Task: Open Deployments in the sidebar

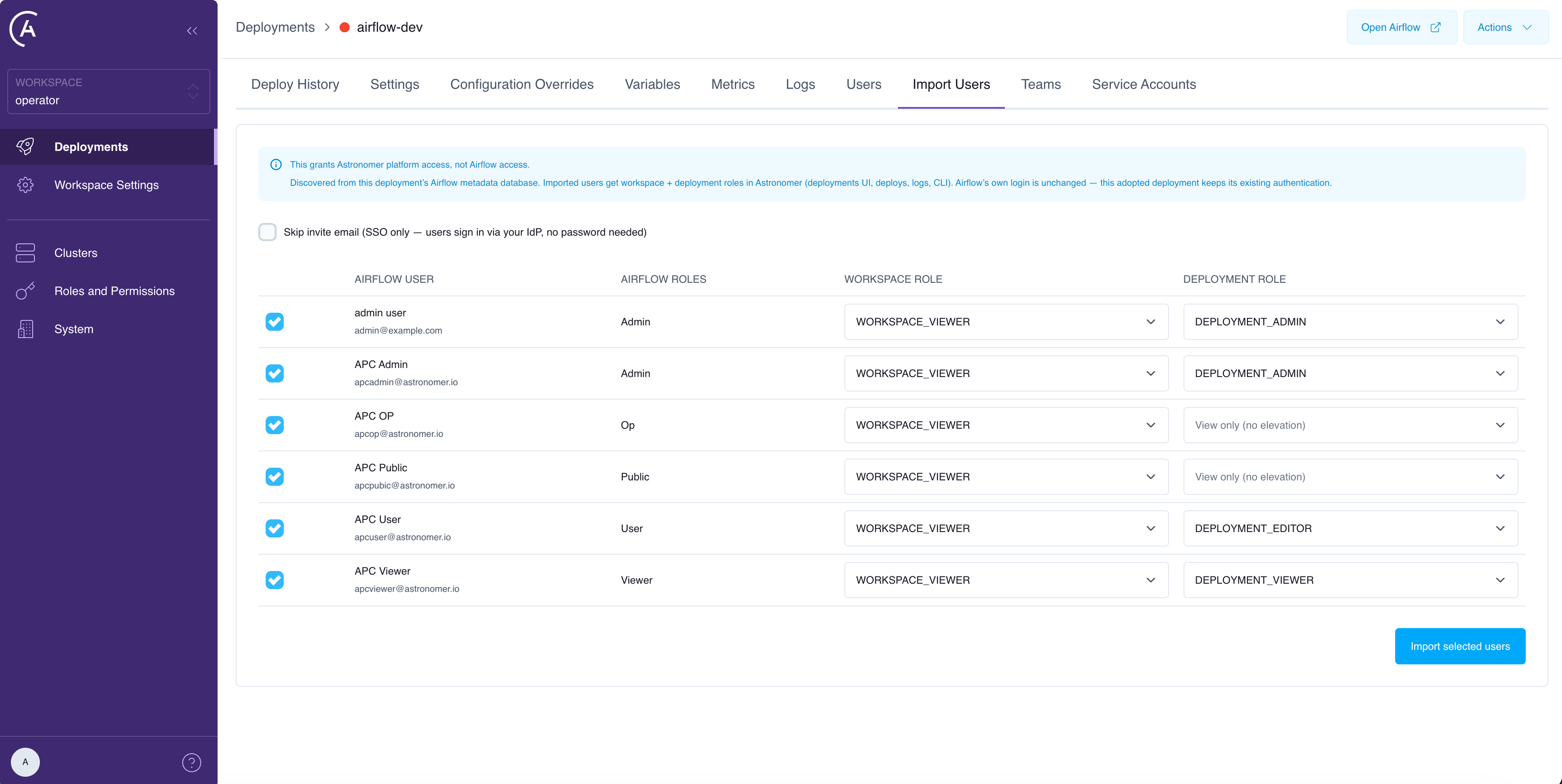Action: pos(107,147)
